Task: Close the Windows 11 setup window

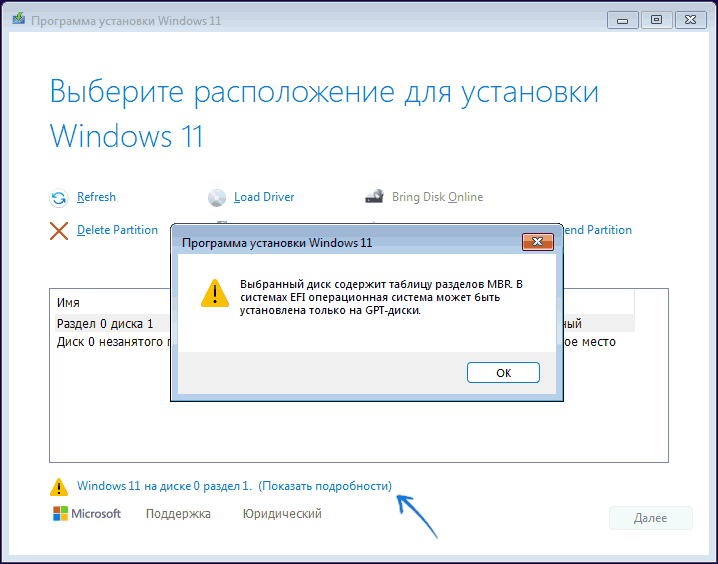Action: pos(691,20)
